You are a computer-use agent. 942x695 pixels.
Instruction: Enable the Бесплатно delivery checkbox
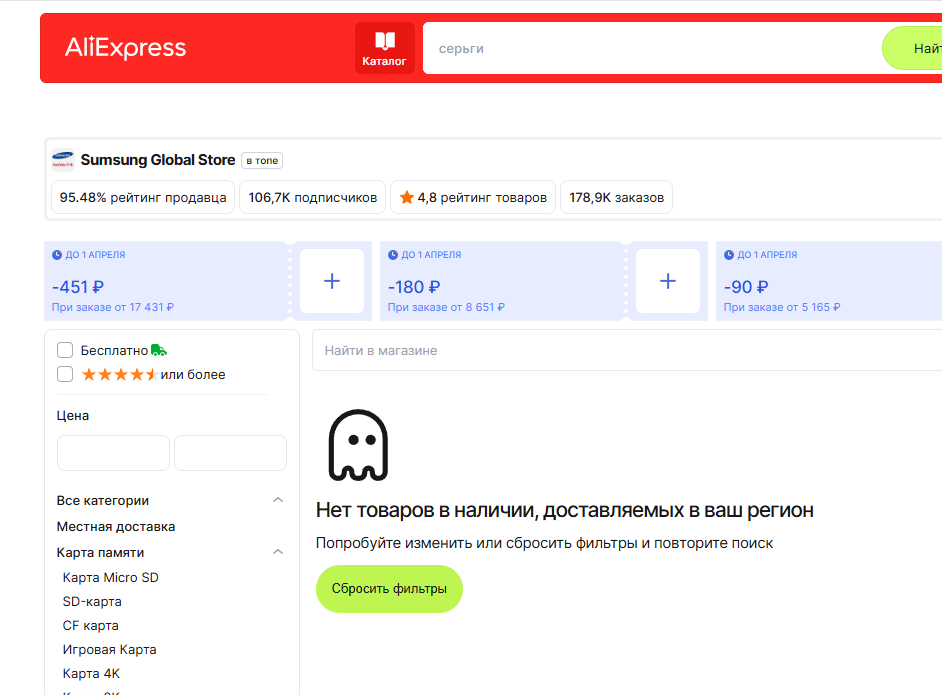[x=65, y=350]
